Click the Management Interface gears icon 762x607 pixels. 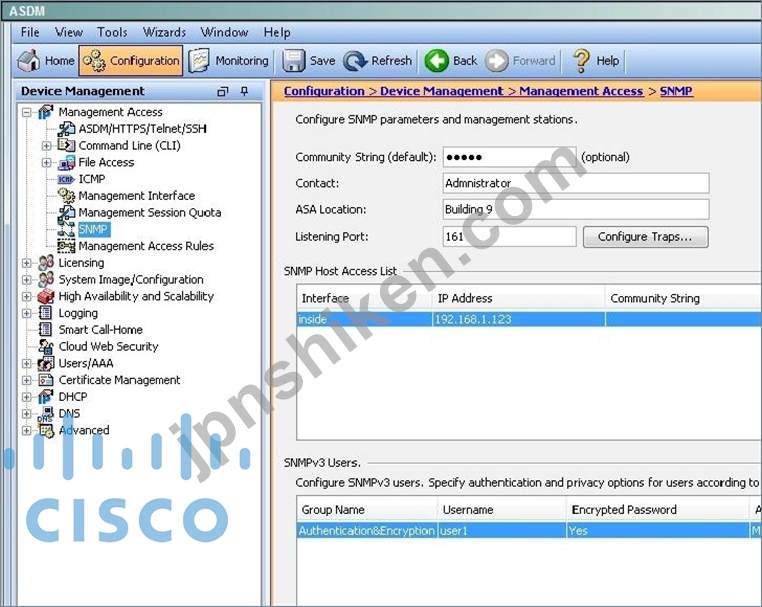click(x=67, y=195)
